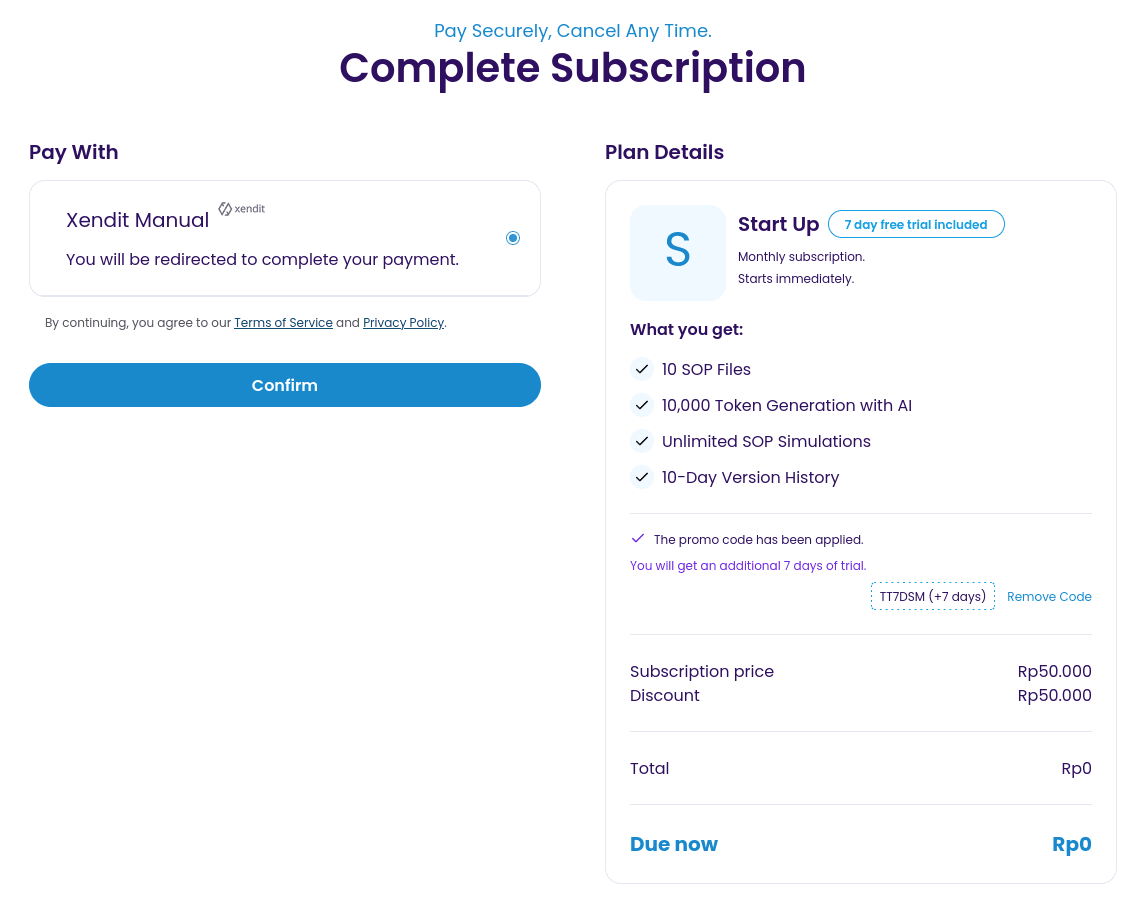
Task: Click the Start Up plan name
Action: 778,225
